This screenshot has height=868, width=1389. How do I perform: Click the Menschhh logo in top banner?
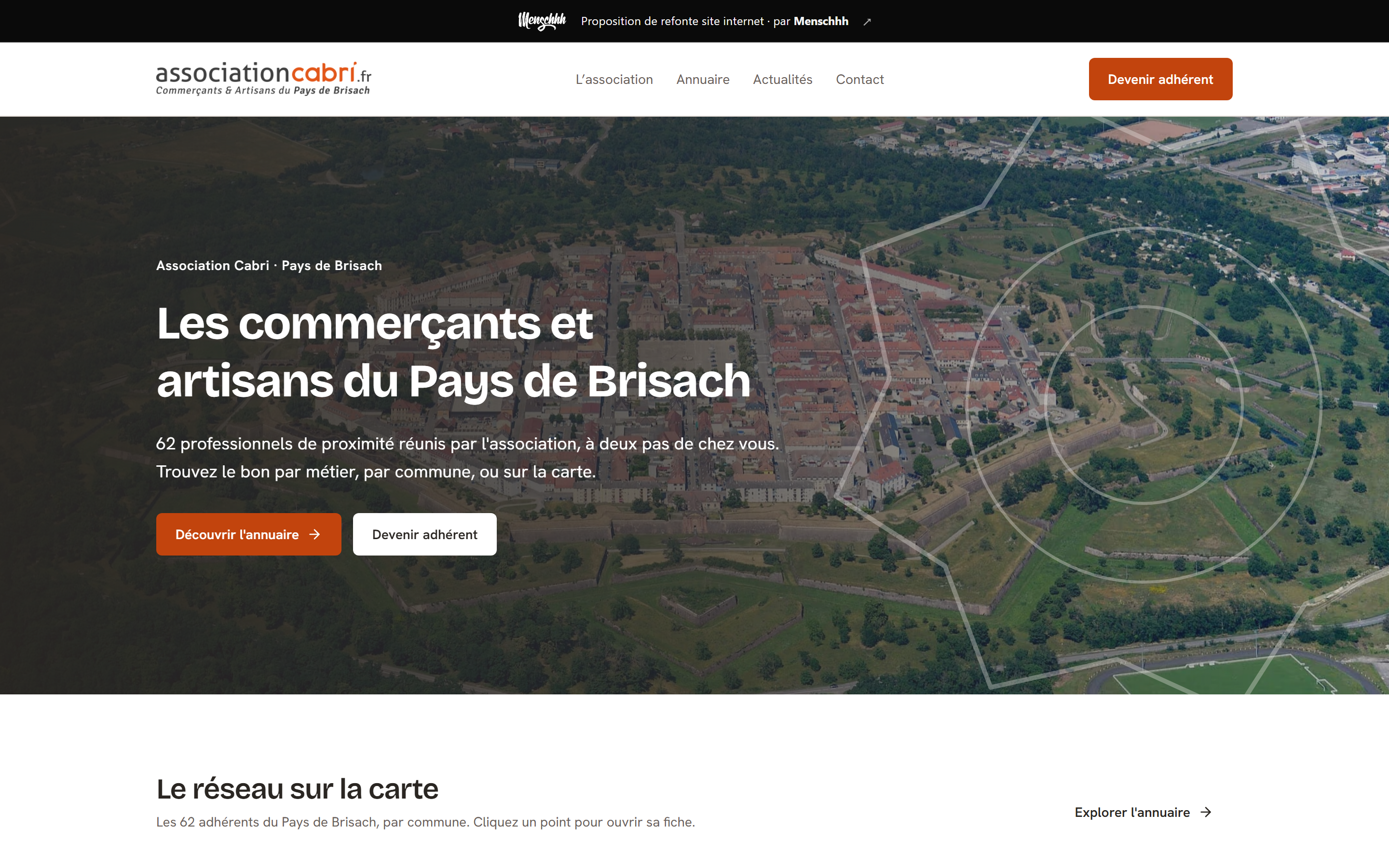tap(542, 21)
